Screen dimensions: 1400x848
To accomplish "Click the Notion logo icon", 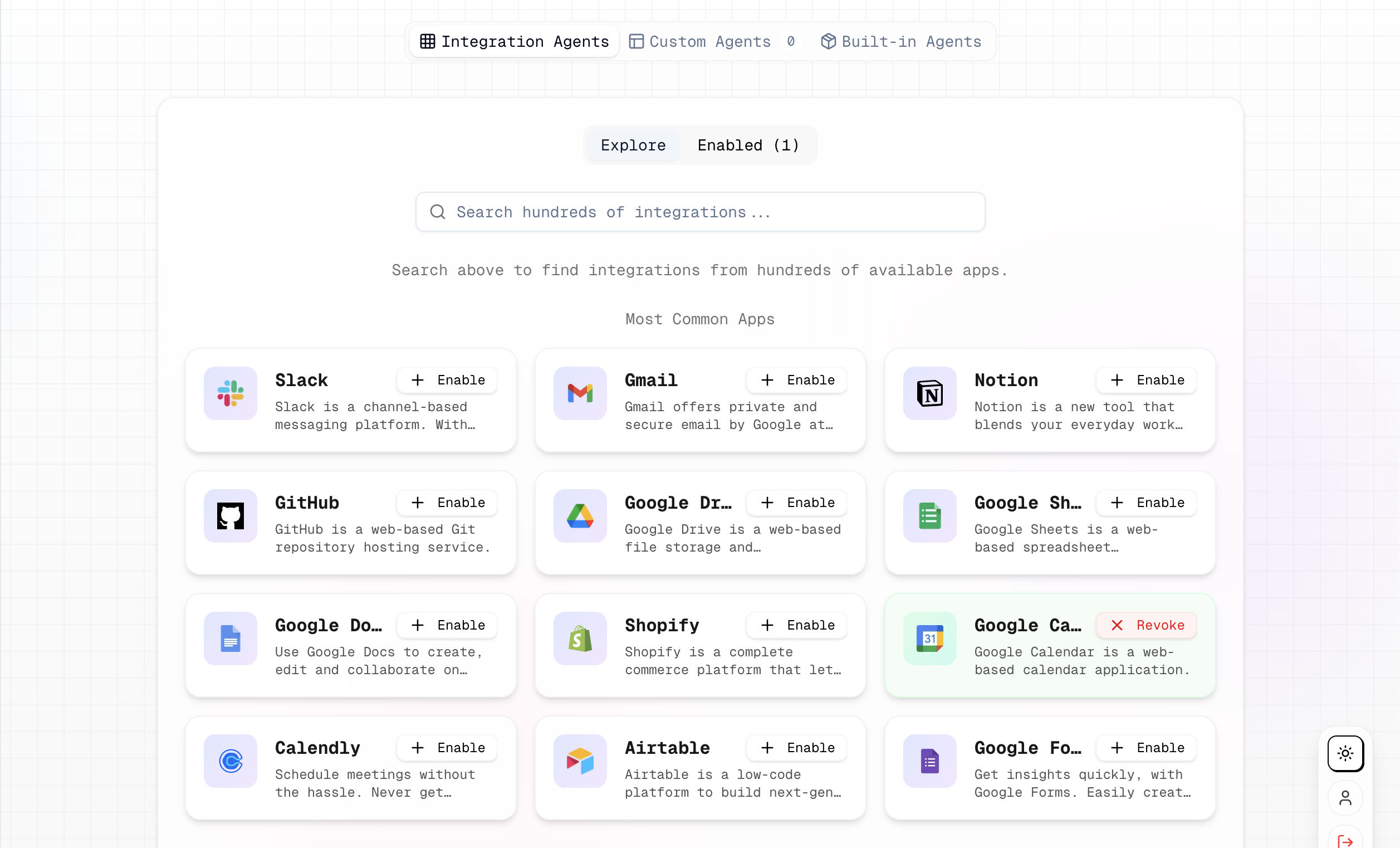I will [x=929, y=393].
